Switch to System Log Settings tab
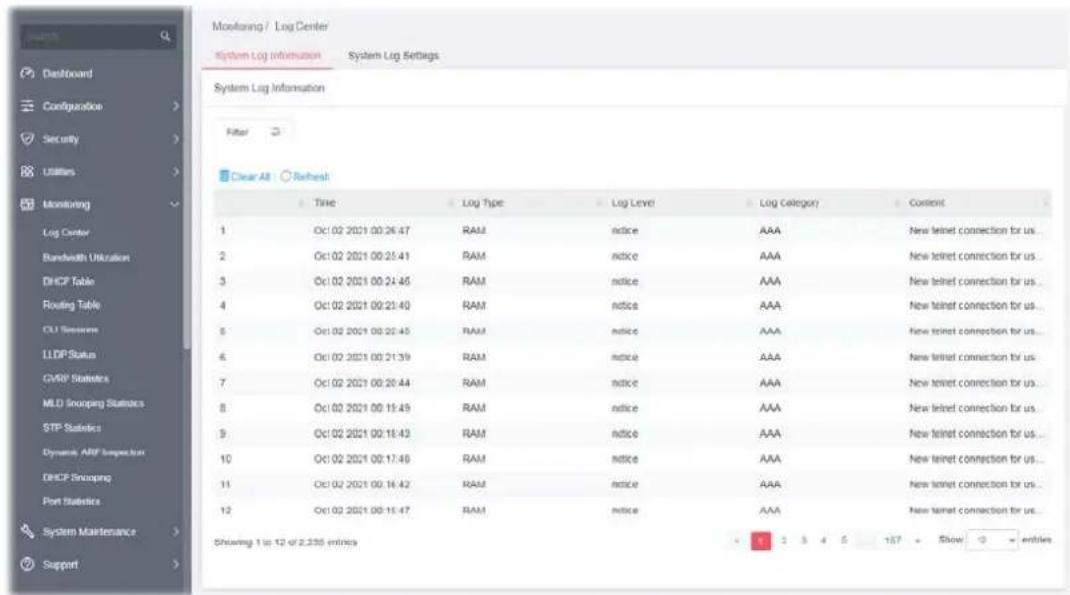This screenshot has width=1070, height=595. (393, 55)
